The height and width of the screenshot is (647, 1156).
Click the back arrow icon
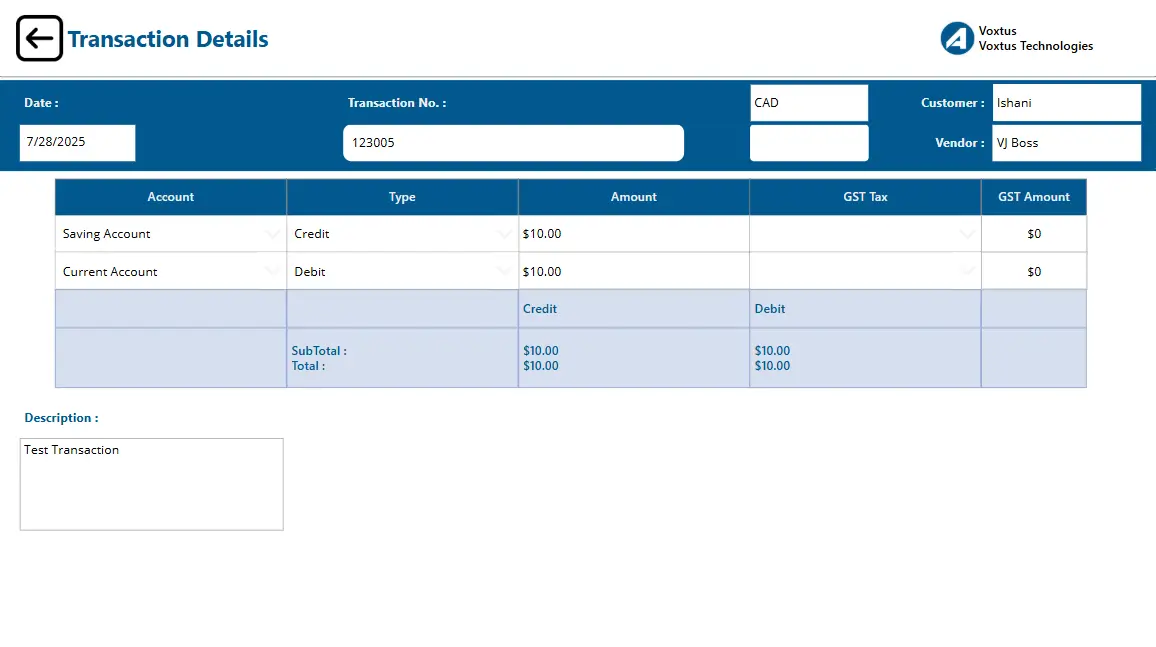pos(39,38)
